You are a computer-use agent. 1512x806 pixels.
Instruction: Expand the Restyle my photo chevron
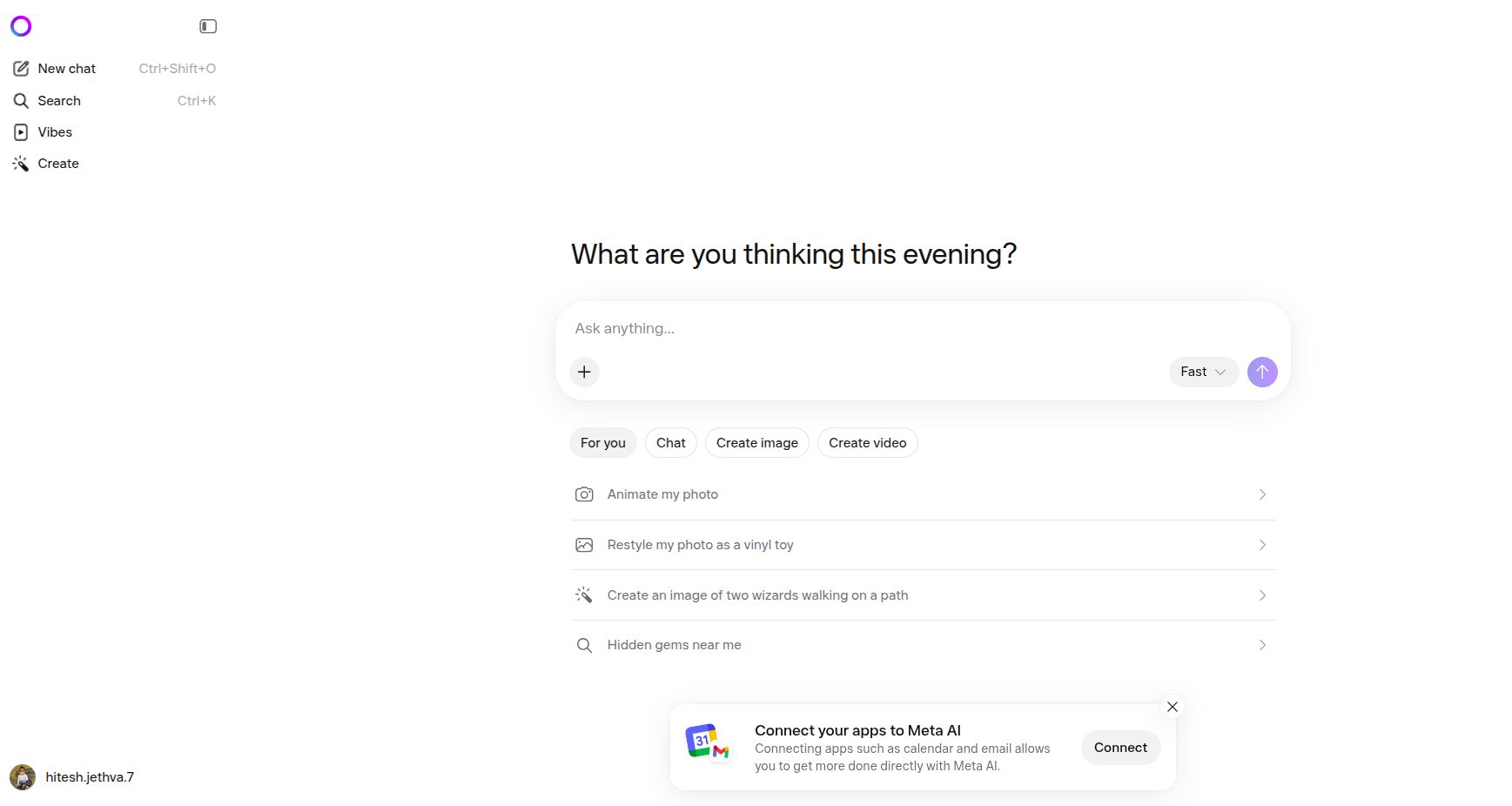coord(1262,545)
